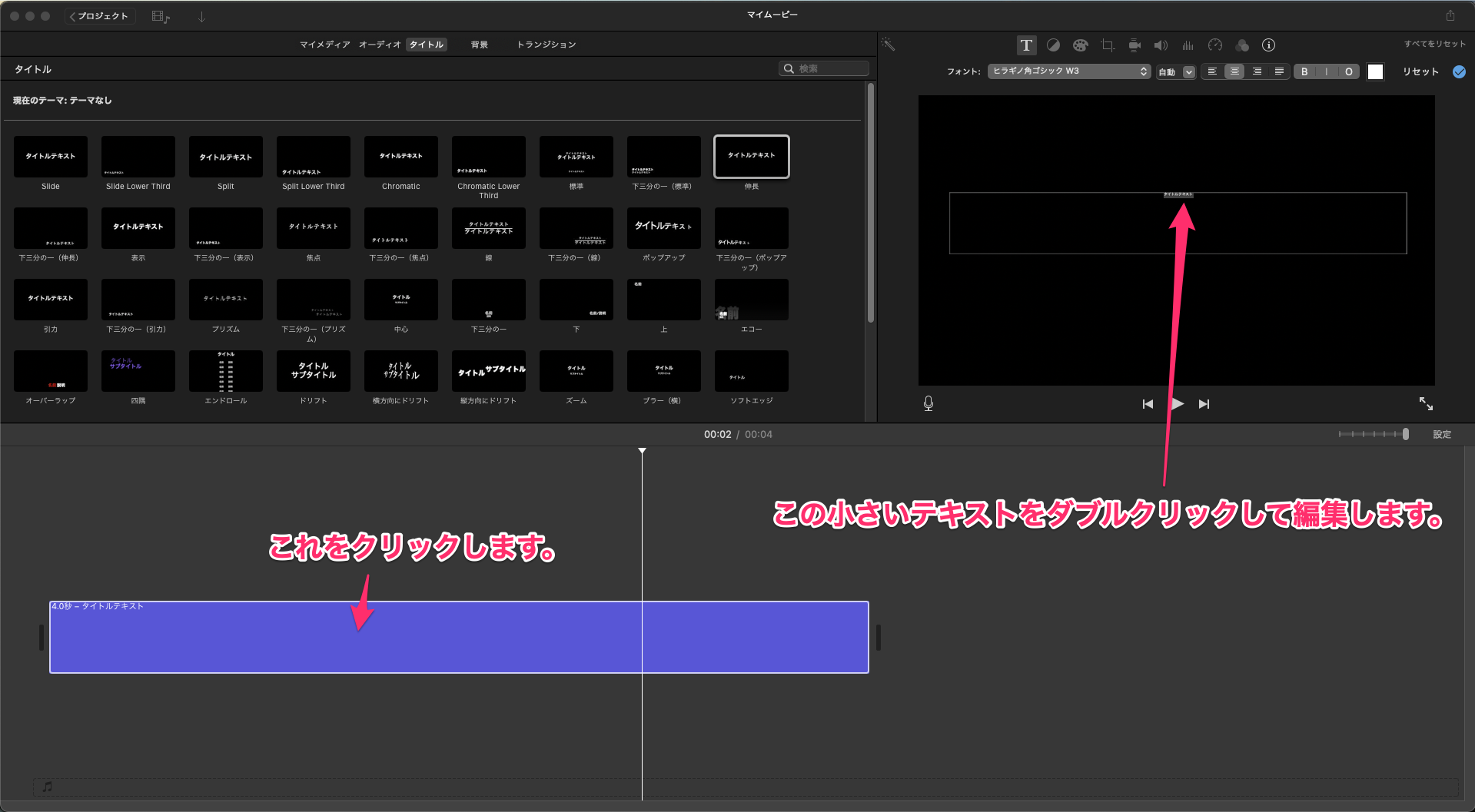
Task: Open the crop tool in the adjustments bar
Action: [x=1108, y=45]
